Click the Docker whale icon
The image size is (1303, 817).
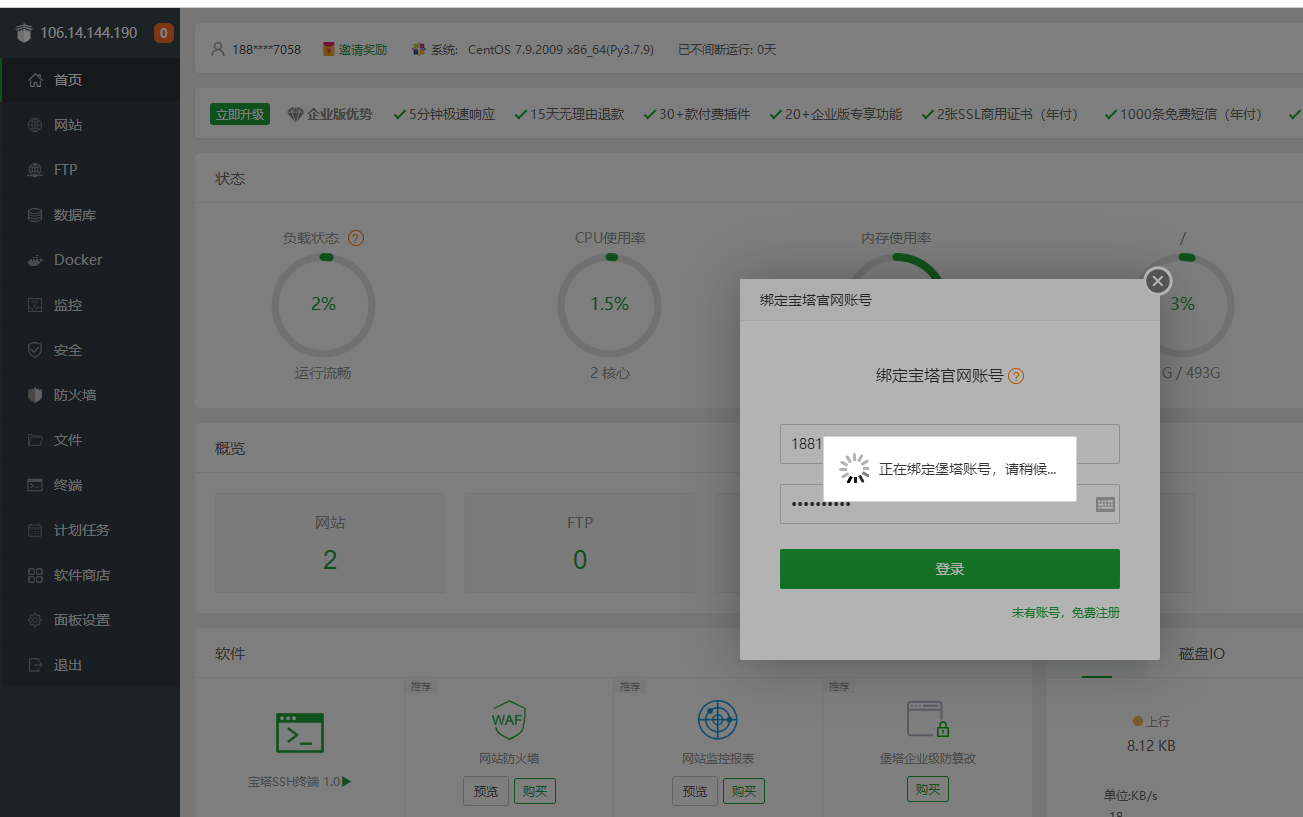(35, 260)
